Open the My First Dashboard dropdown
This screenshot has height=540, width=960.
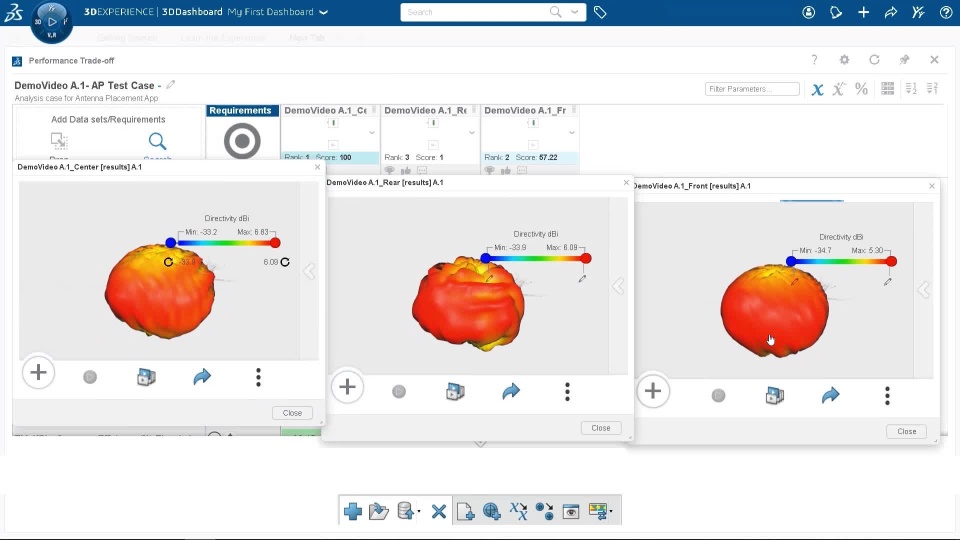324,12
